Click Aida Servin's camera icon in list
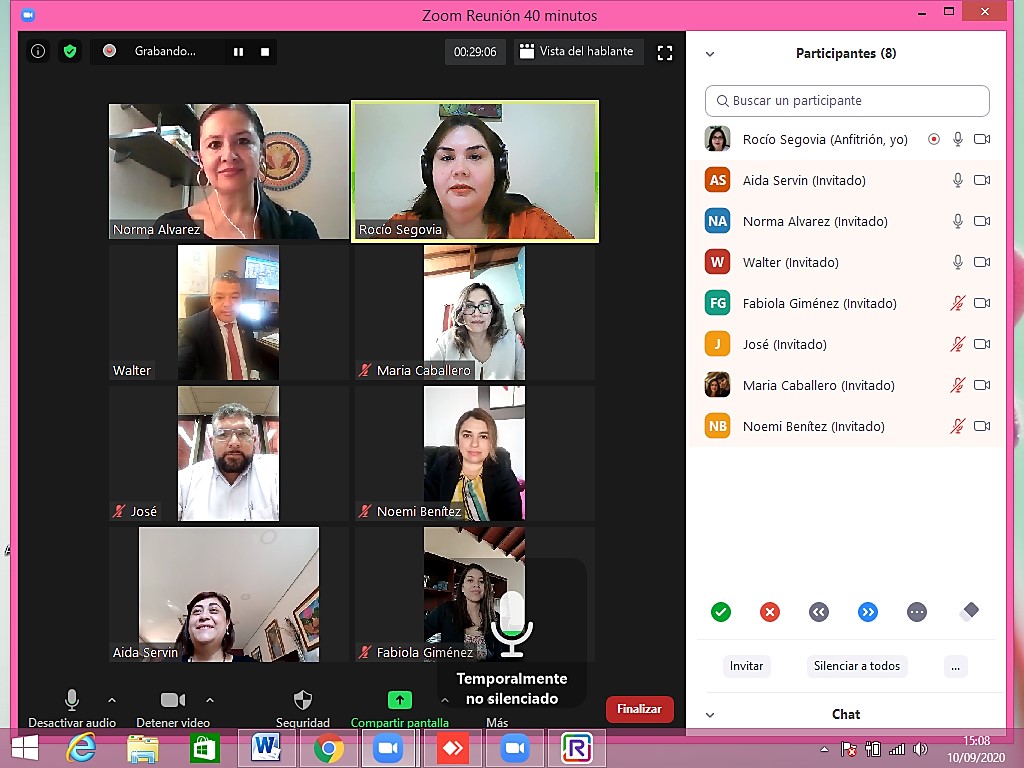1024x768 pixels. [x=982, y=180]
